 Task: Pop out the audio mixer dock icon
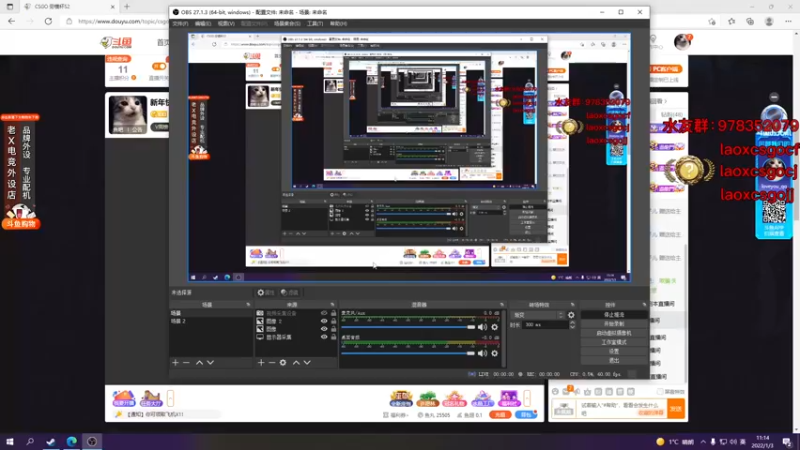tap(502, 305)
